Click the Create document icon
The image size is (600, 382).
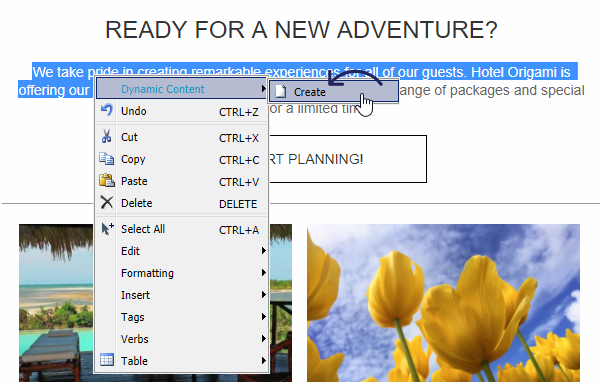pos(281,91)
